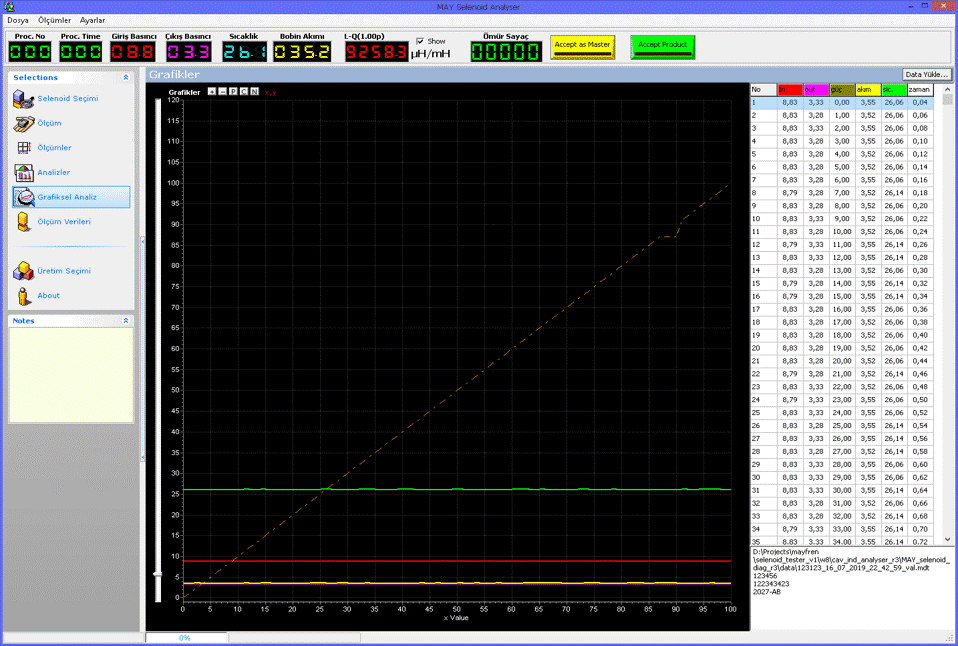Click the magenta 'out' column header

click(x=816, y=90)
